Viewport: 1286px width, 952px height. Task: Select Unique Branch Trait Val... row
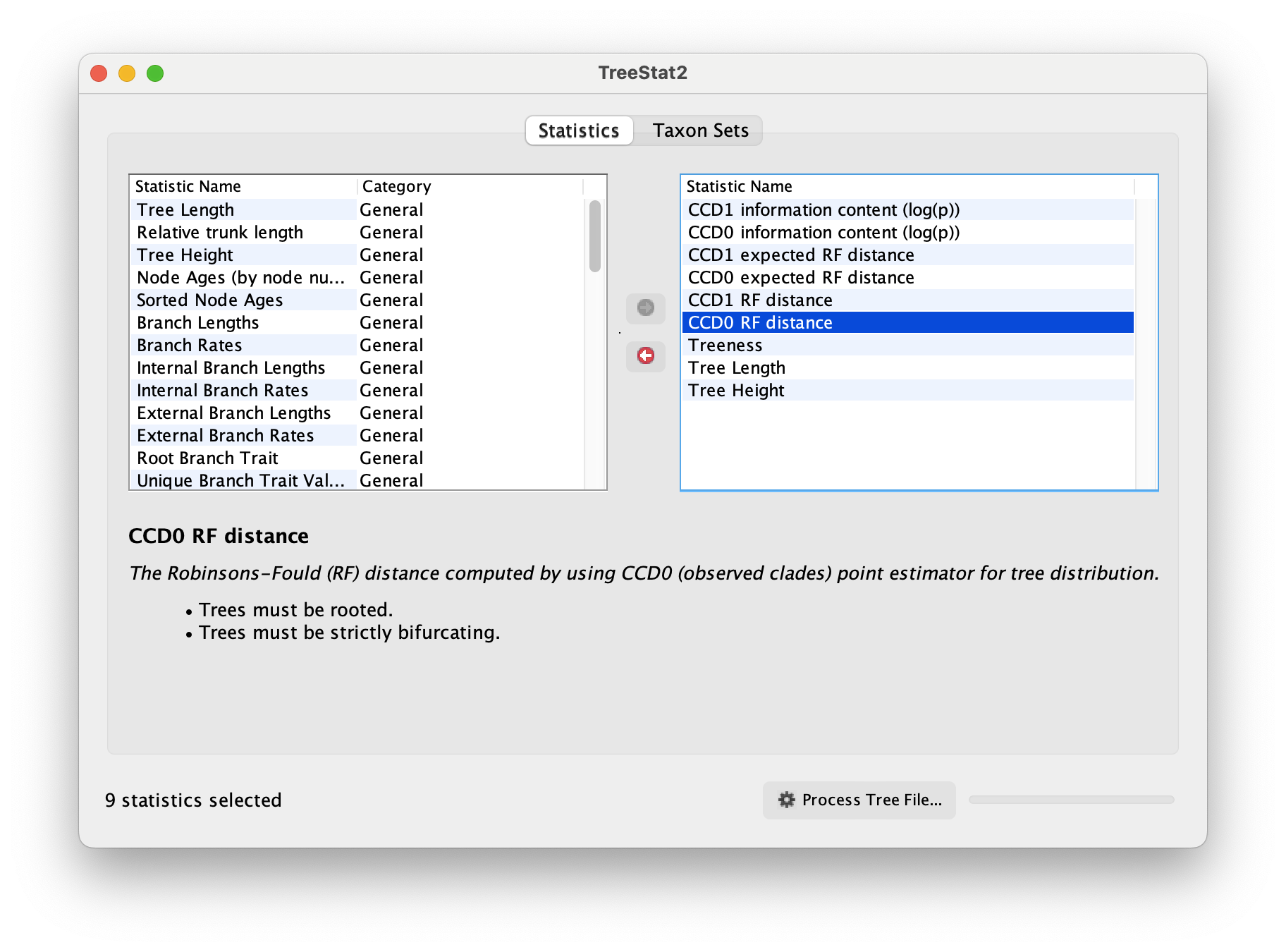[x=357, y=480]
